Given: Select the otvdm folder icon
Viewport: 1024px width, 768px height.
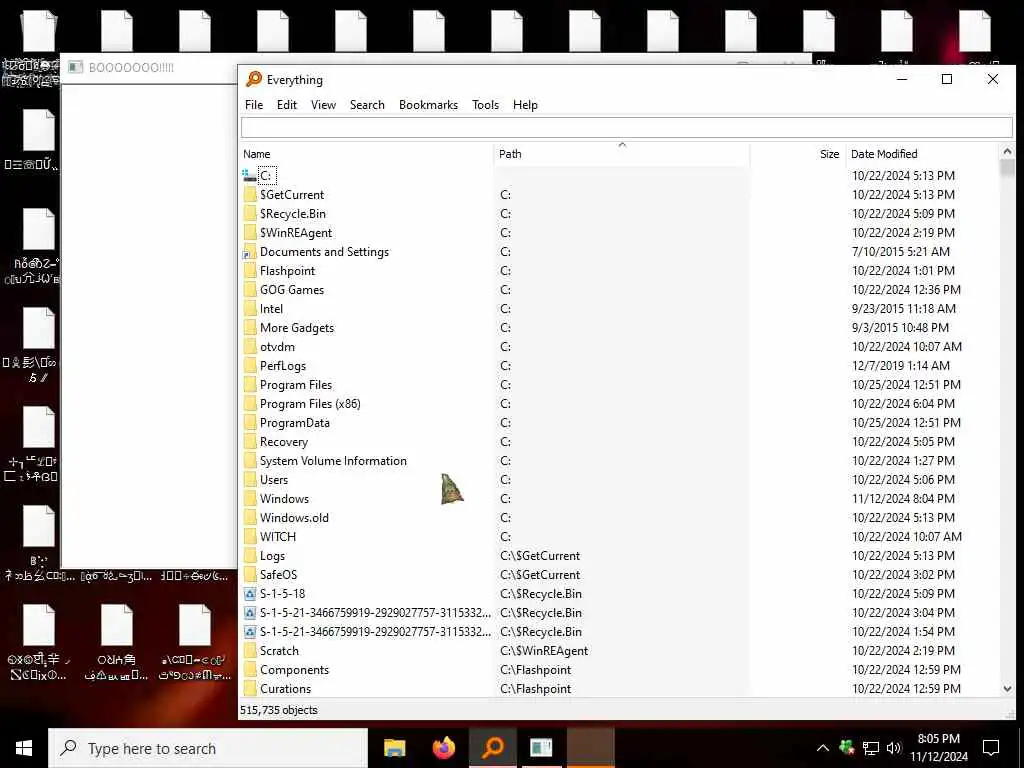Looking at the screenshot, I should [x=249, y=347].
